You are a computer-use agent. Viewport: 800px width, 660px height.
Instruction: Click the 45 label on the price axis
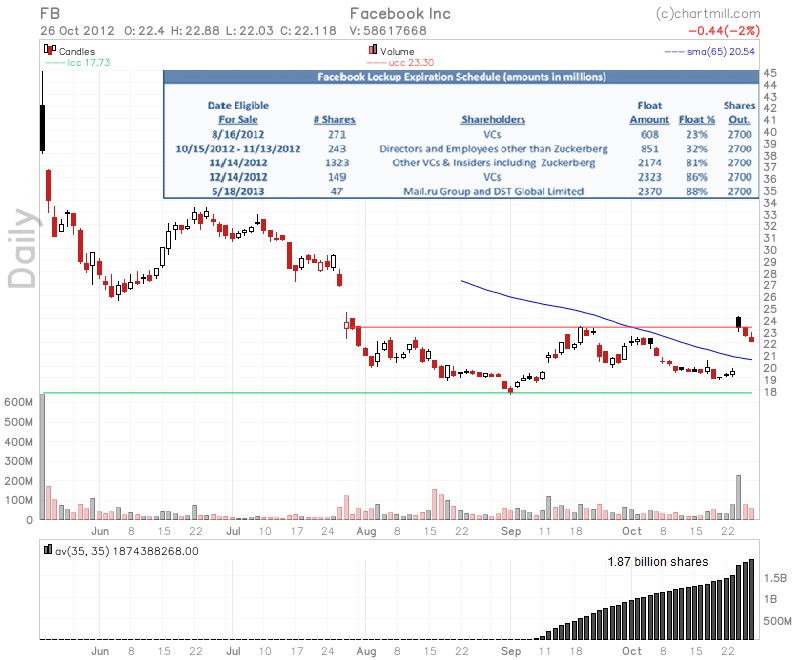(770, 73)
